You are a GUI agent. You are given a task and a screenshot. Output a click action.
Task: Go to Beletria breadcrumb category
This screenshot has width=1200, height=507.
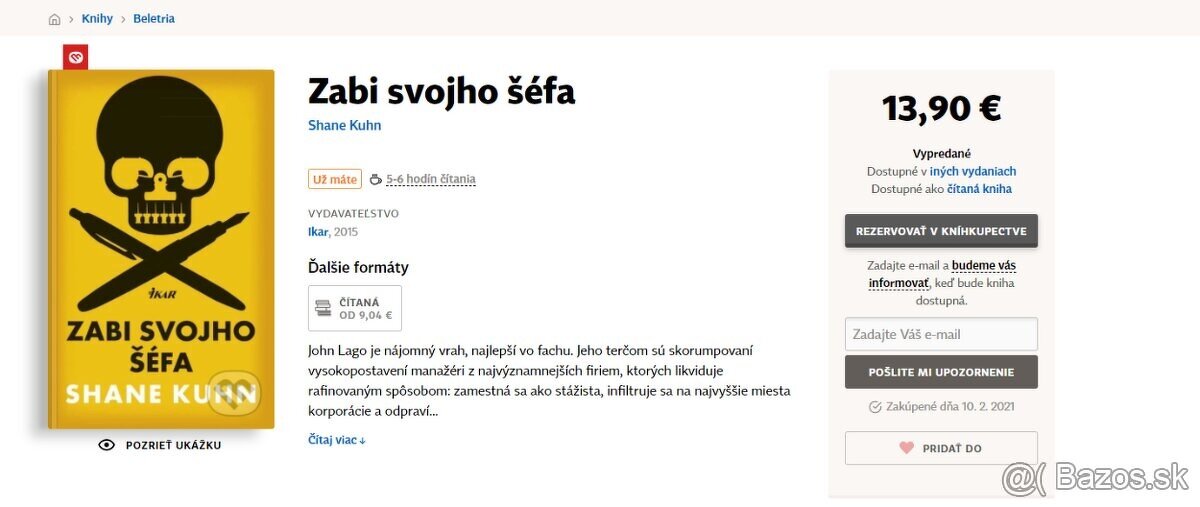154,19
